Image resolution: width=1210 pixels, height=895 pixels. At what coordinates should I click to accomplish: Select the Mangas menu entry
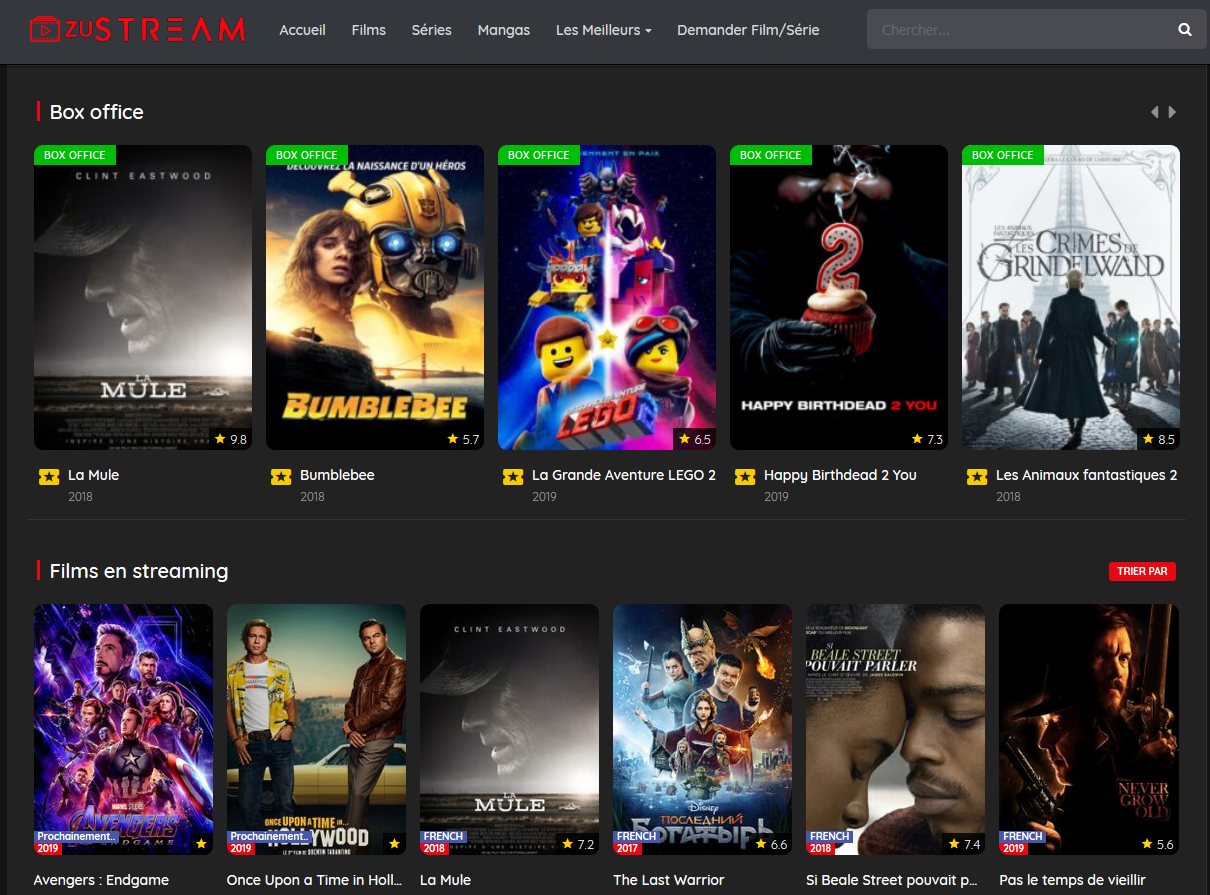(504, 30)
